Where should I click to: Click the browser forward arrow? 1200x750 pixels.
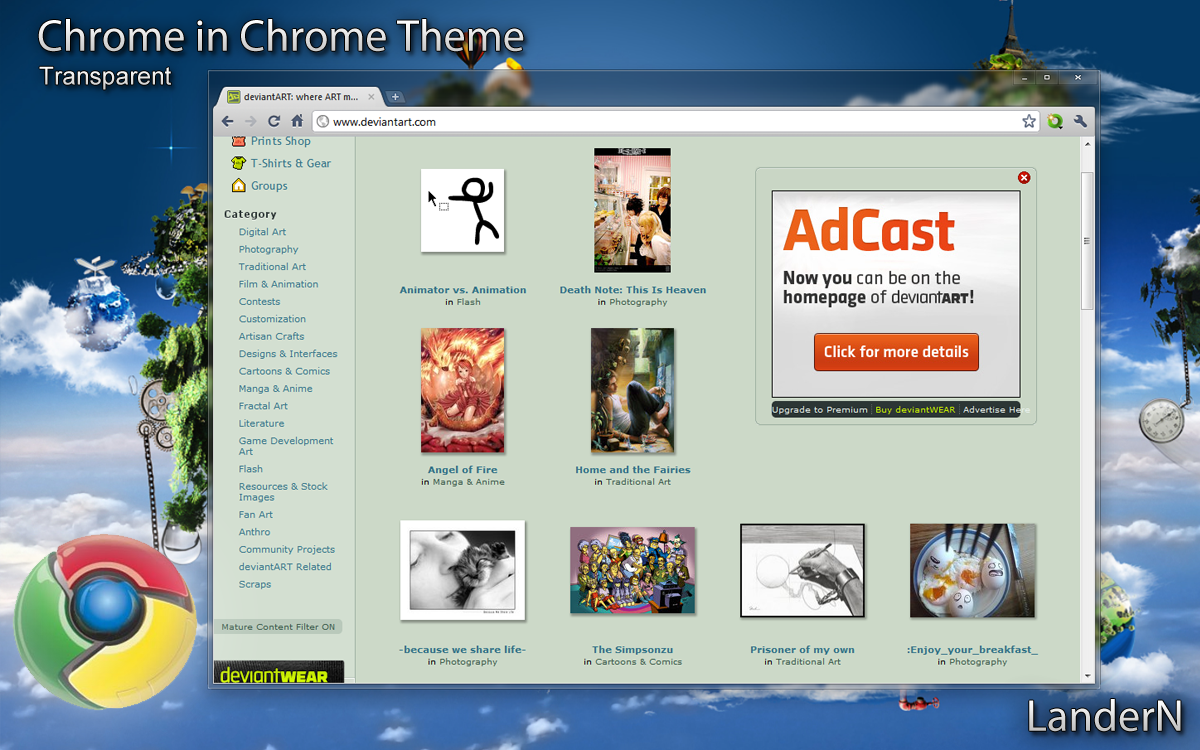click(250, 121)
